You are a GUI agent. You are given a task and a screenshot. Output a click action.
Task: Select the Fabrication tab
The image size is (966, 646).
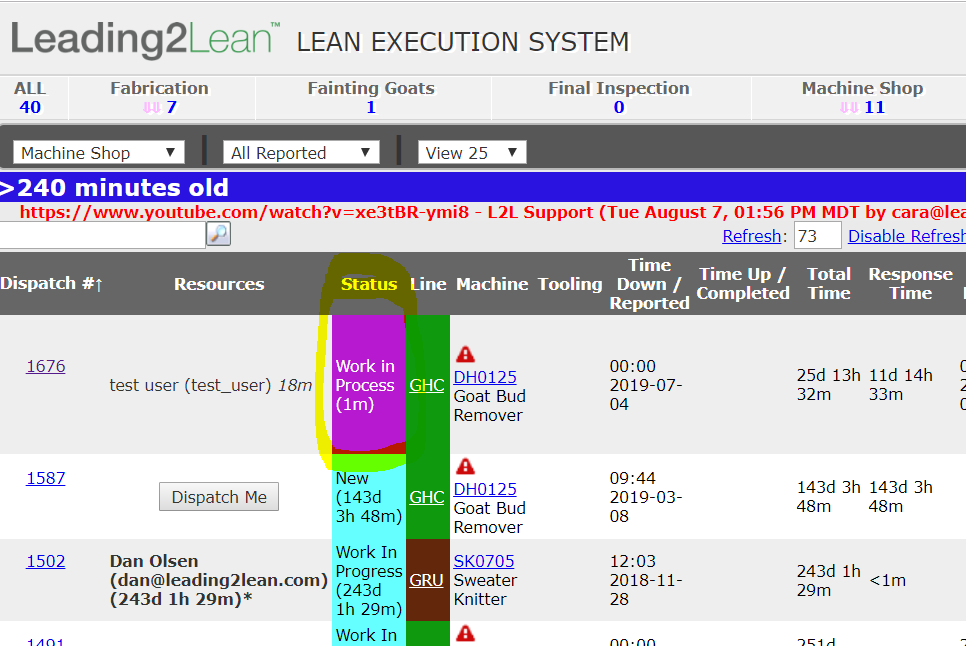[160, 98]
